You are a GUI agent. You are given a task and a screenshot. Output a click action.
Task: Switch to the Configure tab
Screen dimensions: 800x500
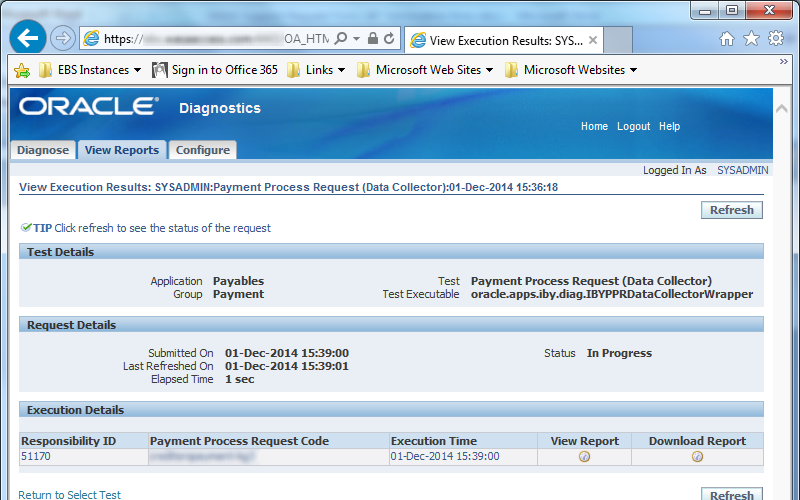tap(203, 150)
